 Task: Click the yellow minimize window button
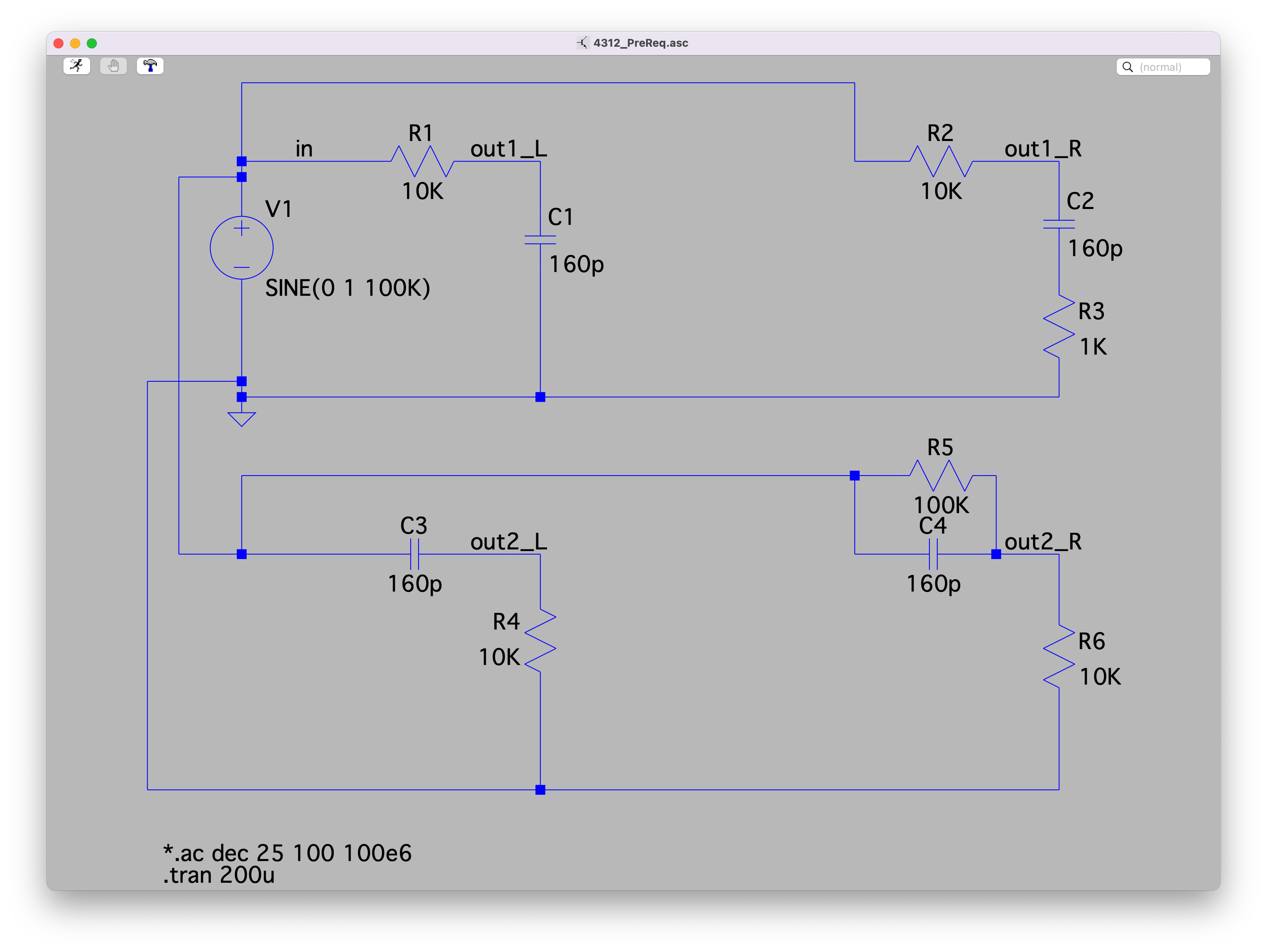pos(75,43)
